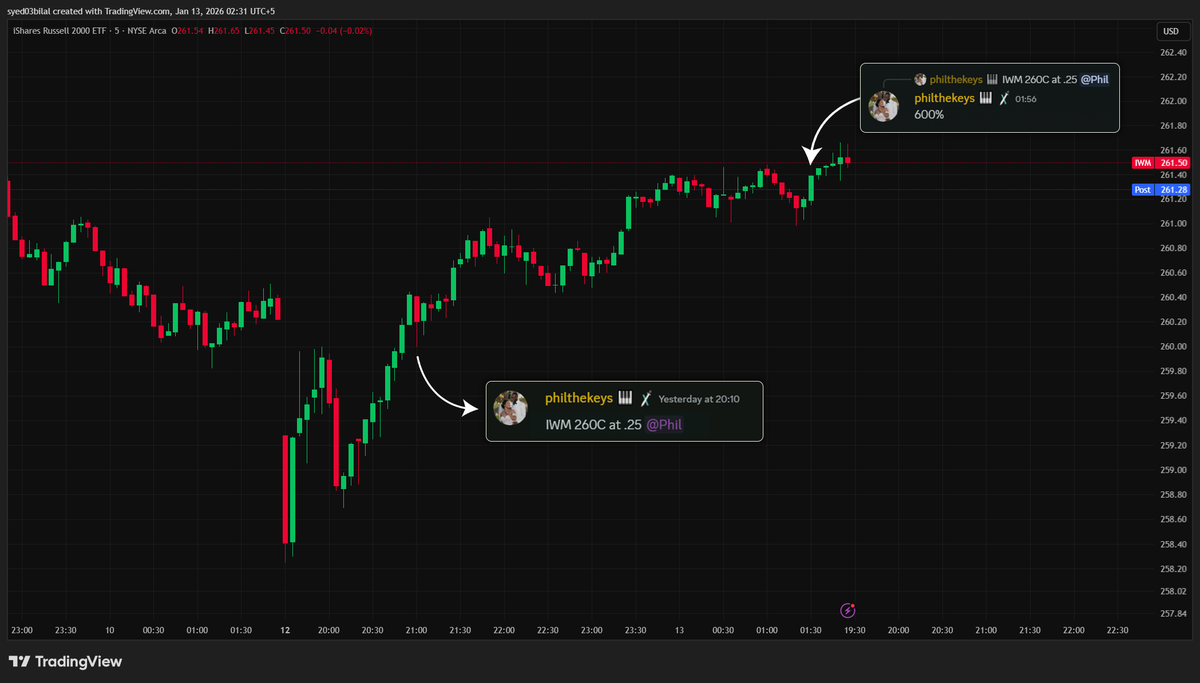Select the blue Post 261.28 price label

[x=1161, y=189]
